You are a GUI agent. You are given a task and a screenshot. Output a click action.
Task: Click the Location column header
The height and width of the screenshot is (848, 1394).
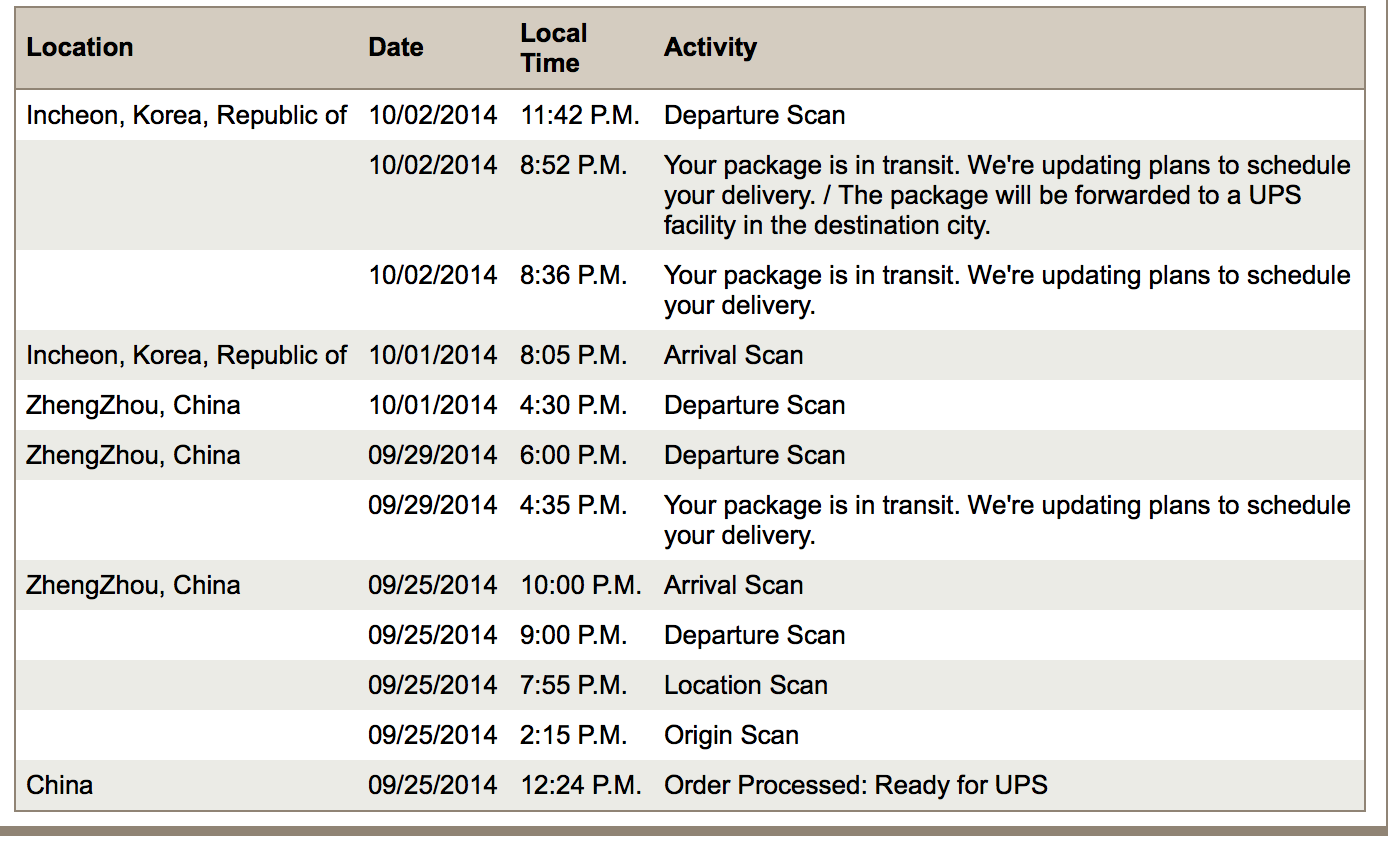coord(80,47)
